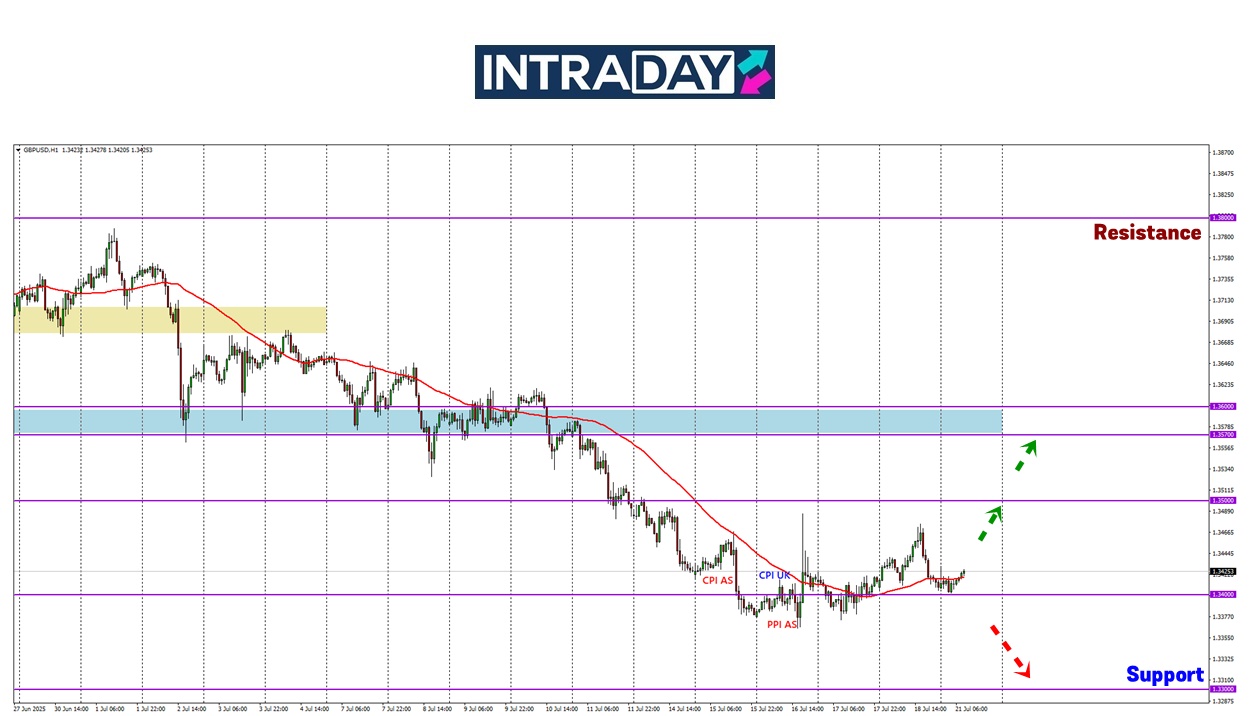
Task: Click the small triangle beside GBPUSD,H1
Action: (x=18, y=150)
